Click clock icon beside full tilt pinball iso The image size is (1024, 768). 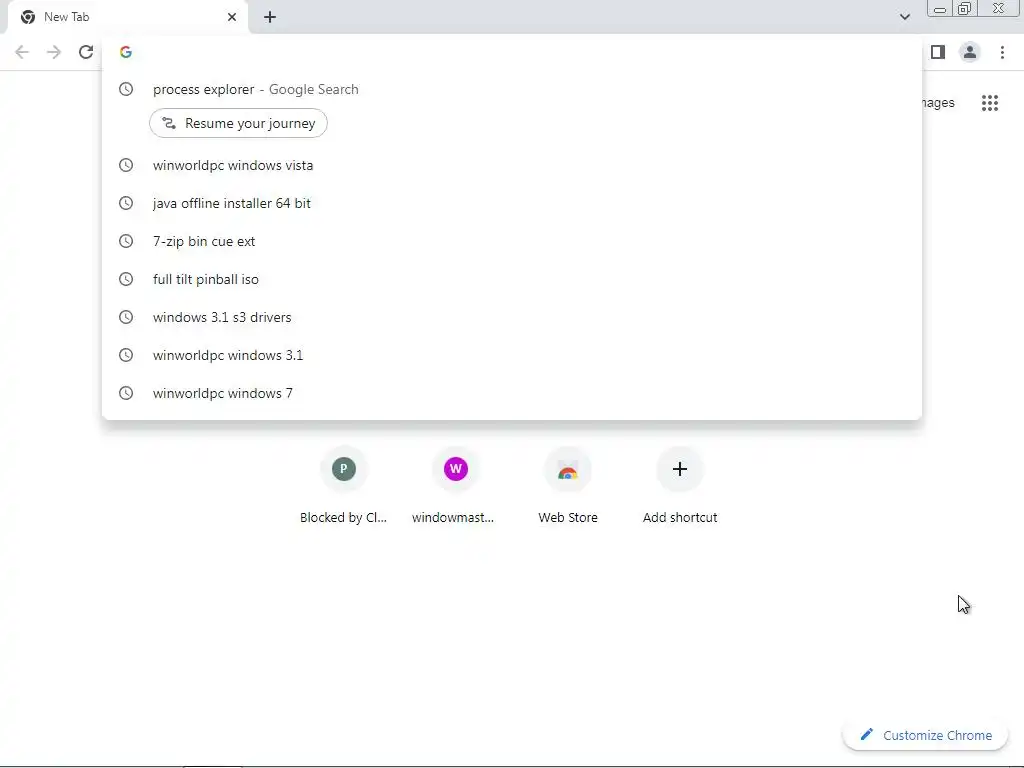click(x=126, y=279)
